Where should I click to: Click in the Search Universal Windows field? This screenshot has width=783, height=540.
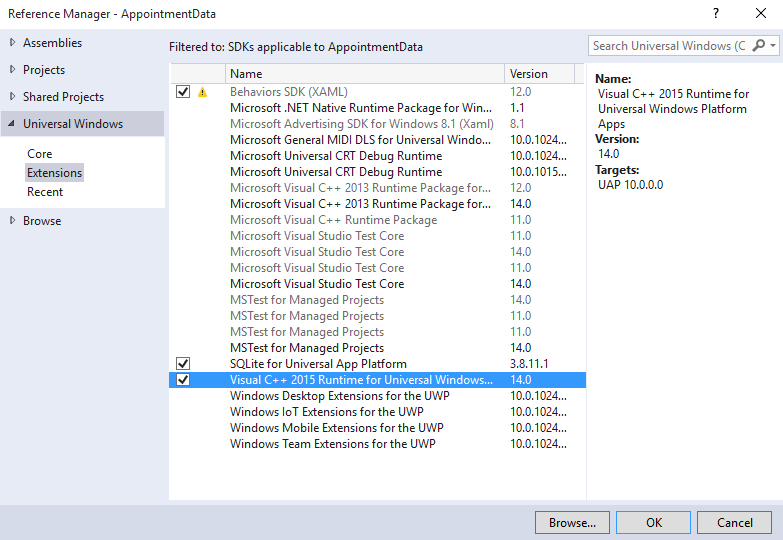(x=668, y=46)
